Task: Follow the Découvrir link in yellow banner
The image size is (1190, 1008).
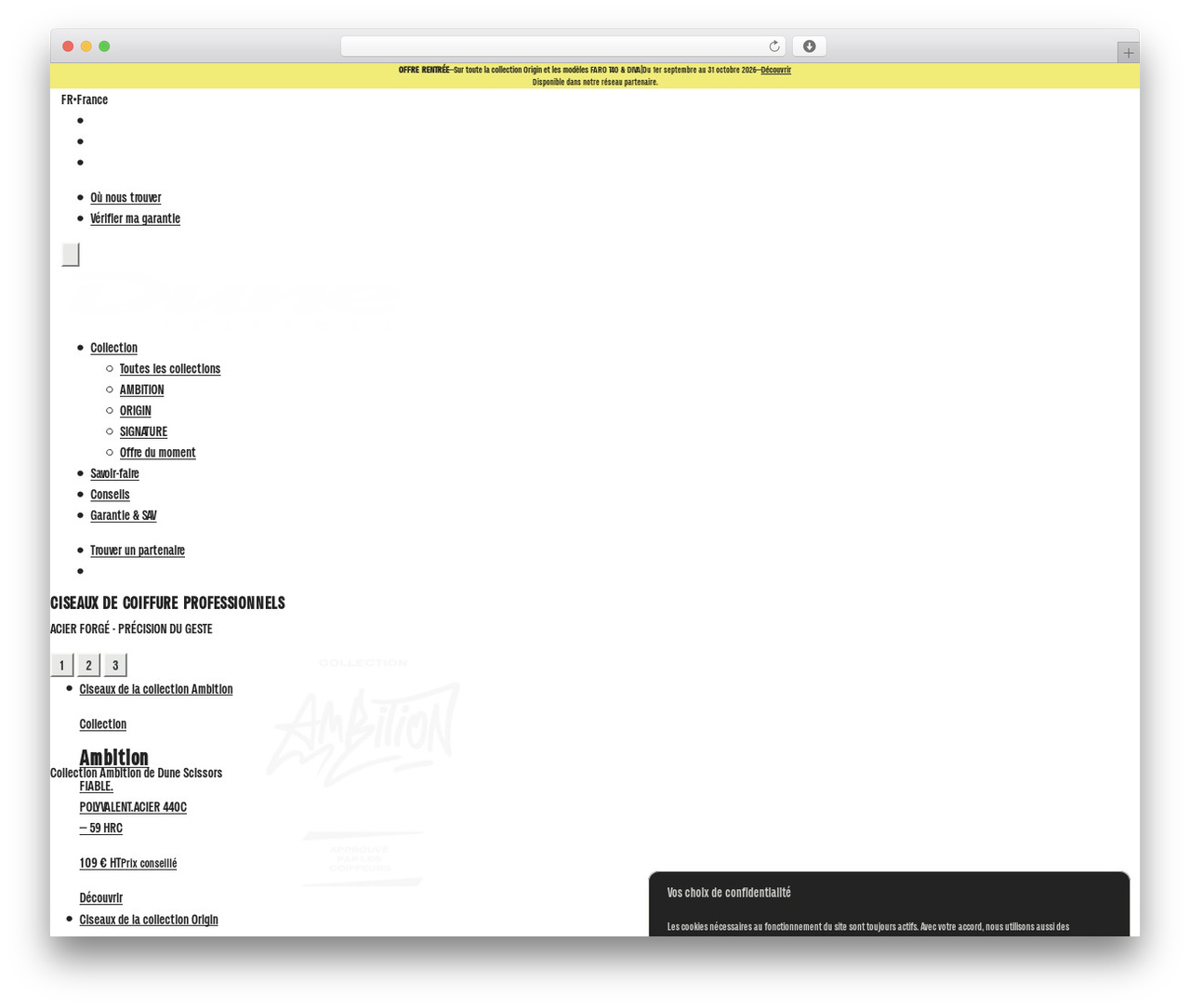Action: 775,70
